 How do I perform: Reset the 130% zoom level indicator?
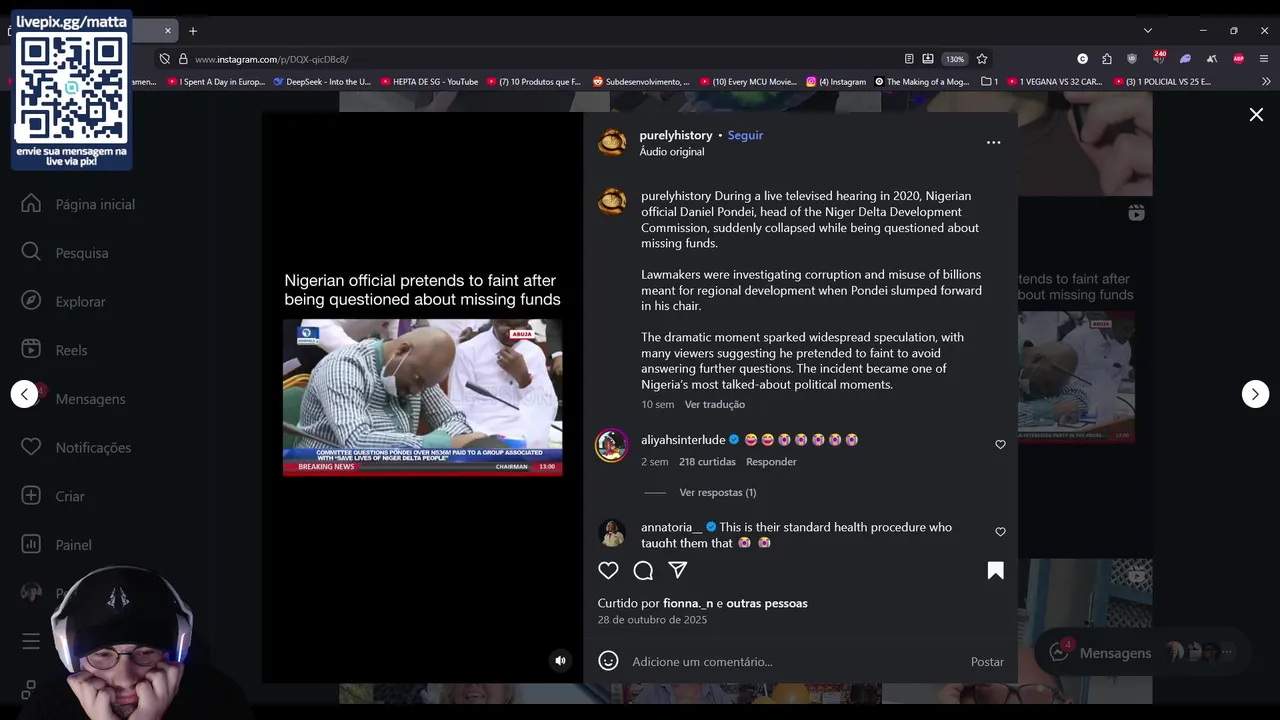click(x=955, y=59)
